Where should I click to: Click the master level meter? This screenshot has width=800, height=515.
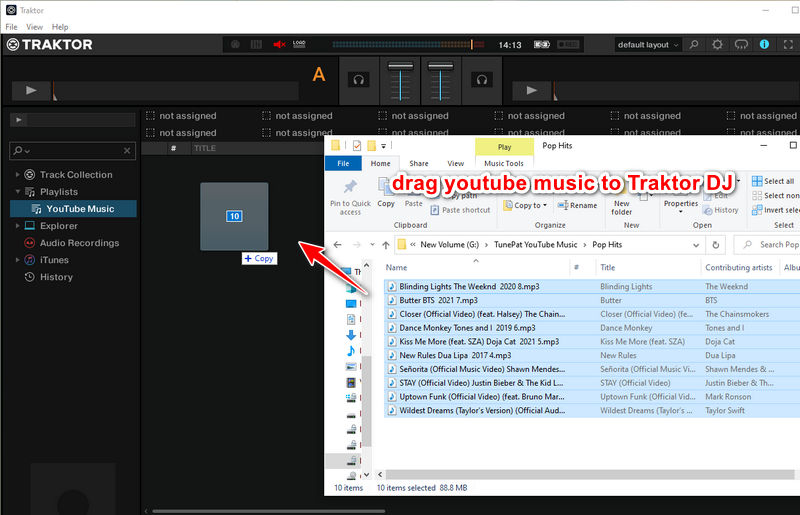point(408,44)
